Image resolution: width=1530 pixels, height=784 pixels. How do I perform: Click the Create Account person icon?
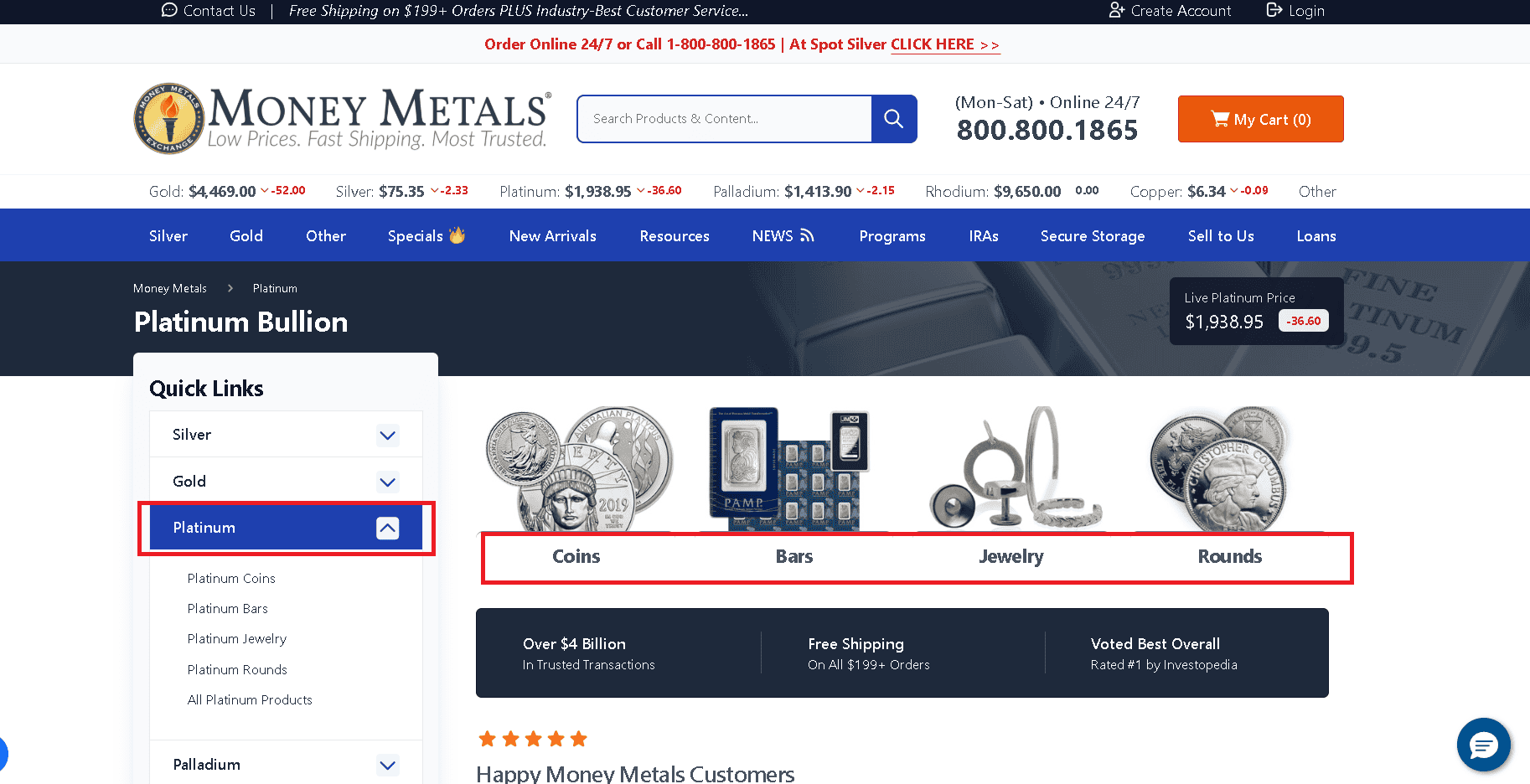point(1116,10)
